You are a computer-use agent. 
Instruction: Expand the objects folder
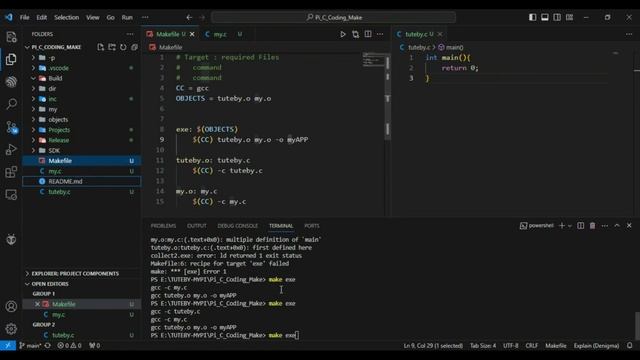(82, 120)
